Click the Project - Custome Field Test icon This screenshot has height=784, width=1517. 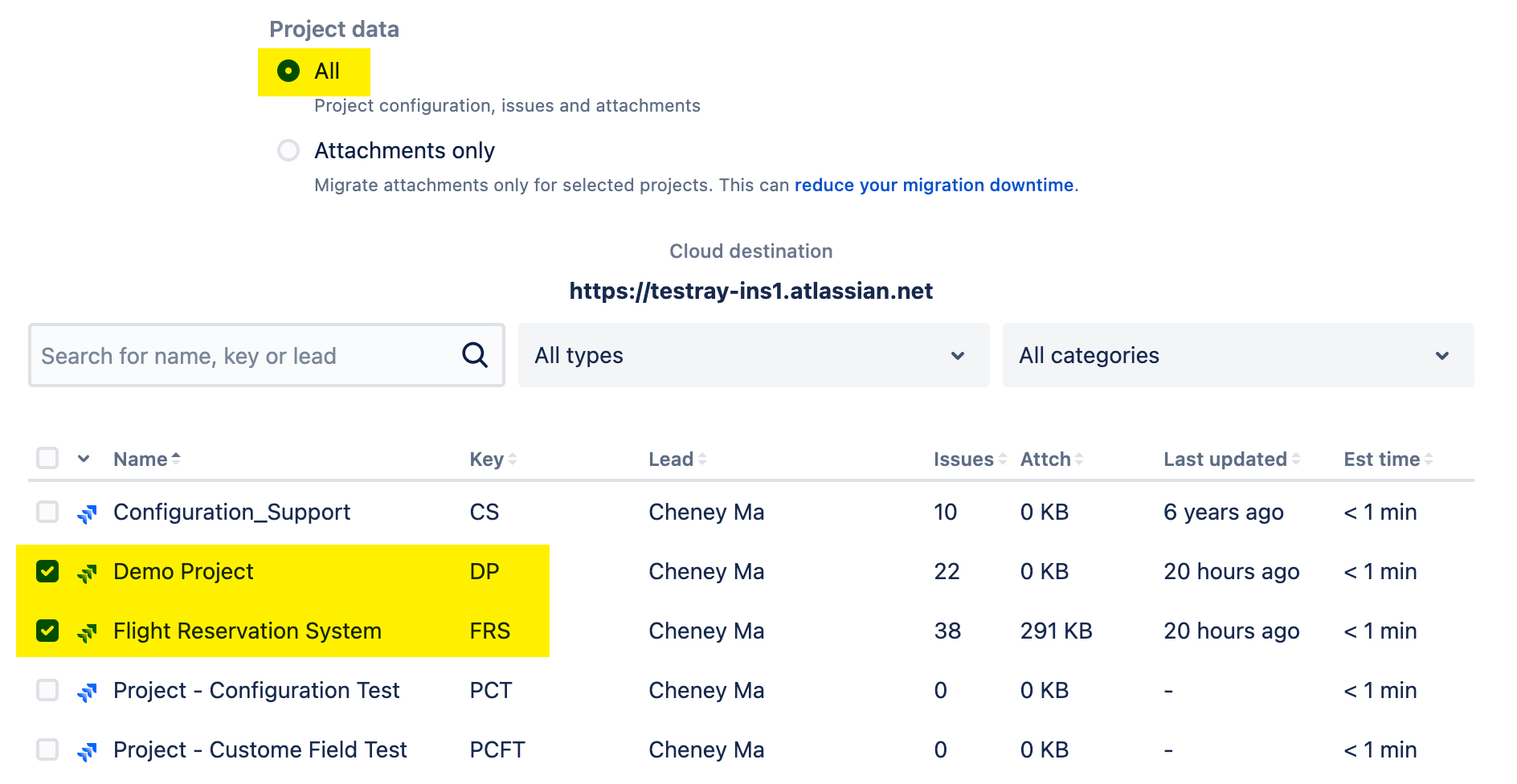pyautogui.click(x=87, y=750)
